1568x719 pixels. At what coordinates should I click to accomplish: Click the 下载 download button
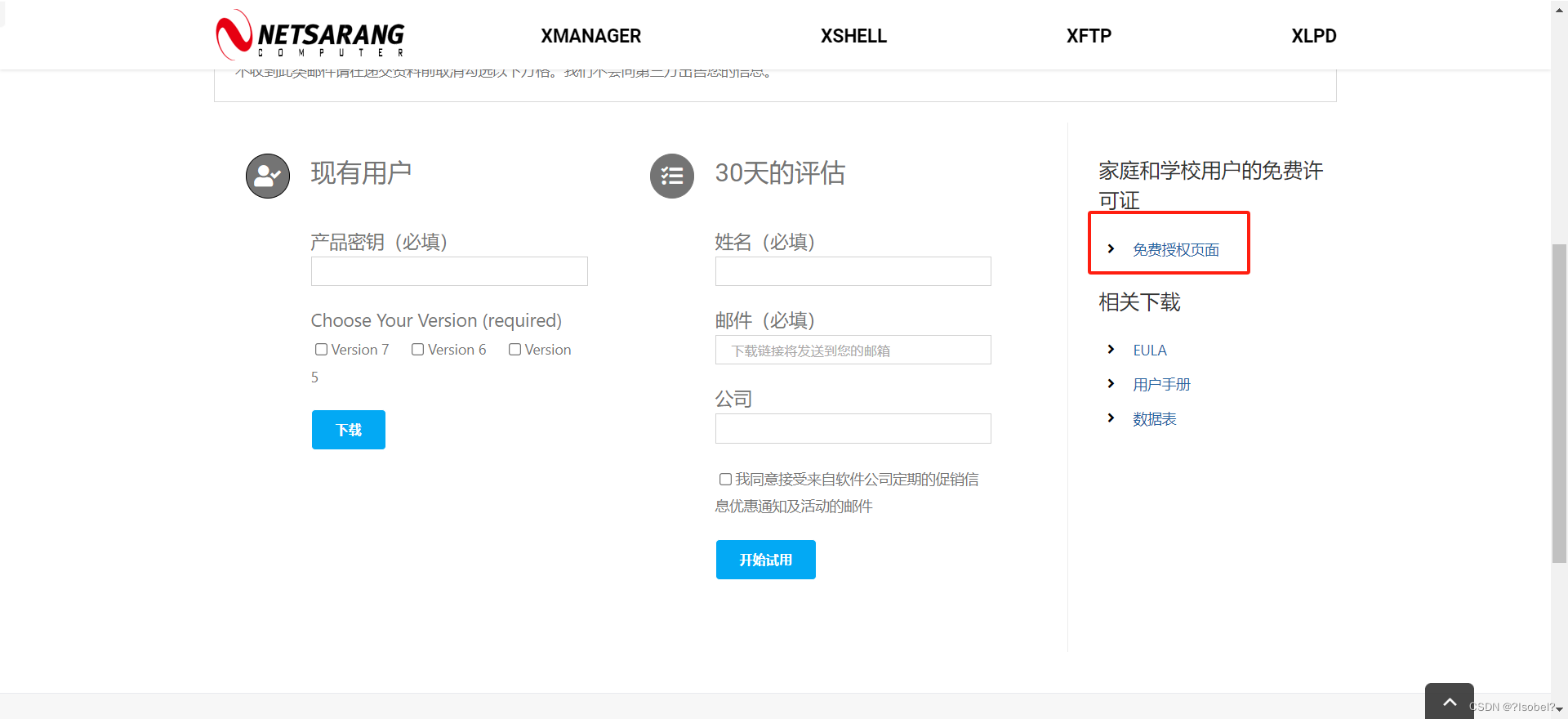click(349, 430)
